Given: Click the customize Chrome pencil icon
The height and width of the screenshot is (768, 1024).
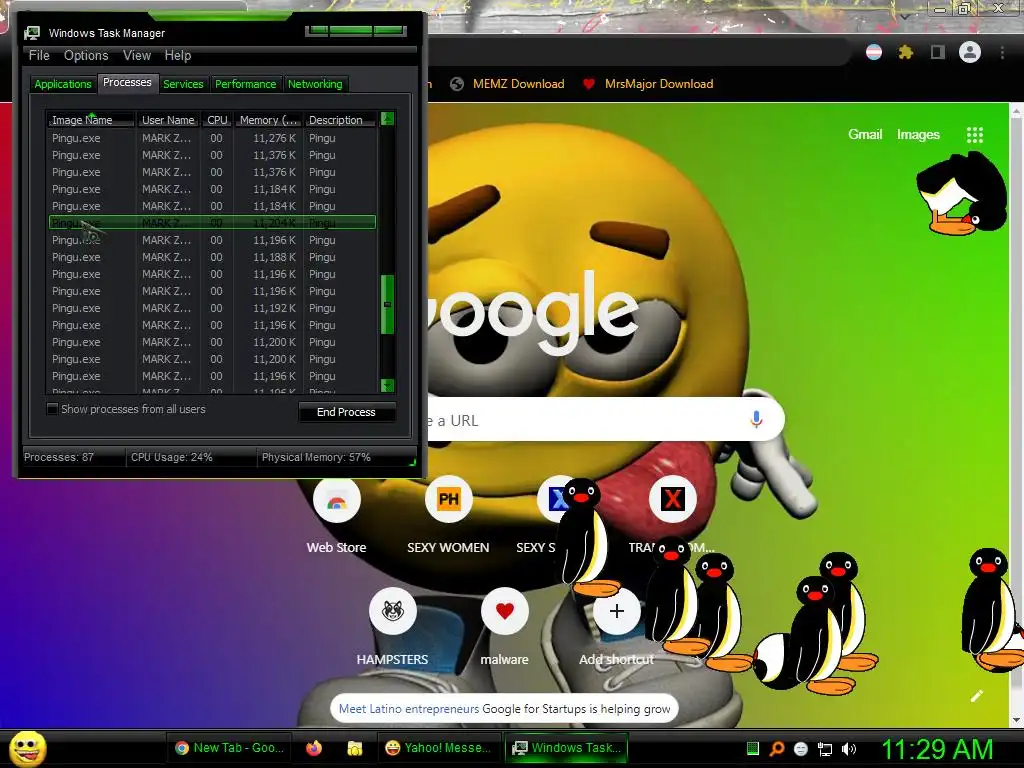Looking at the screenshot, I should [976, 696].
